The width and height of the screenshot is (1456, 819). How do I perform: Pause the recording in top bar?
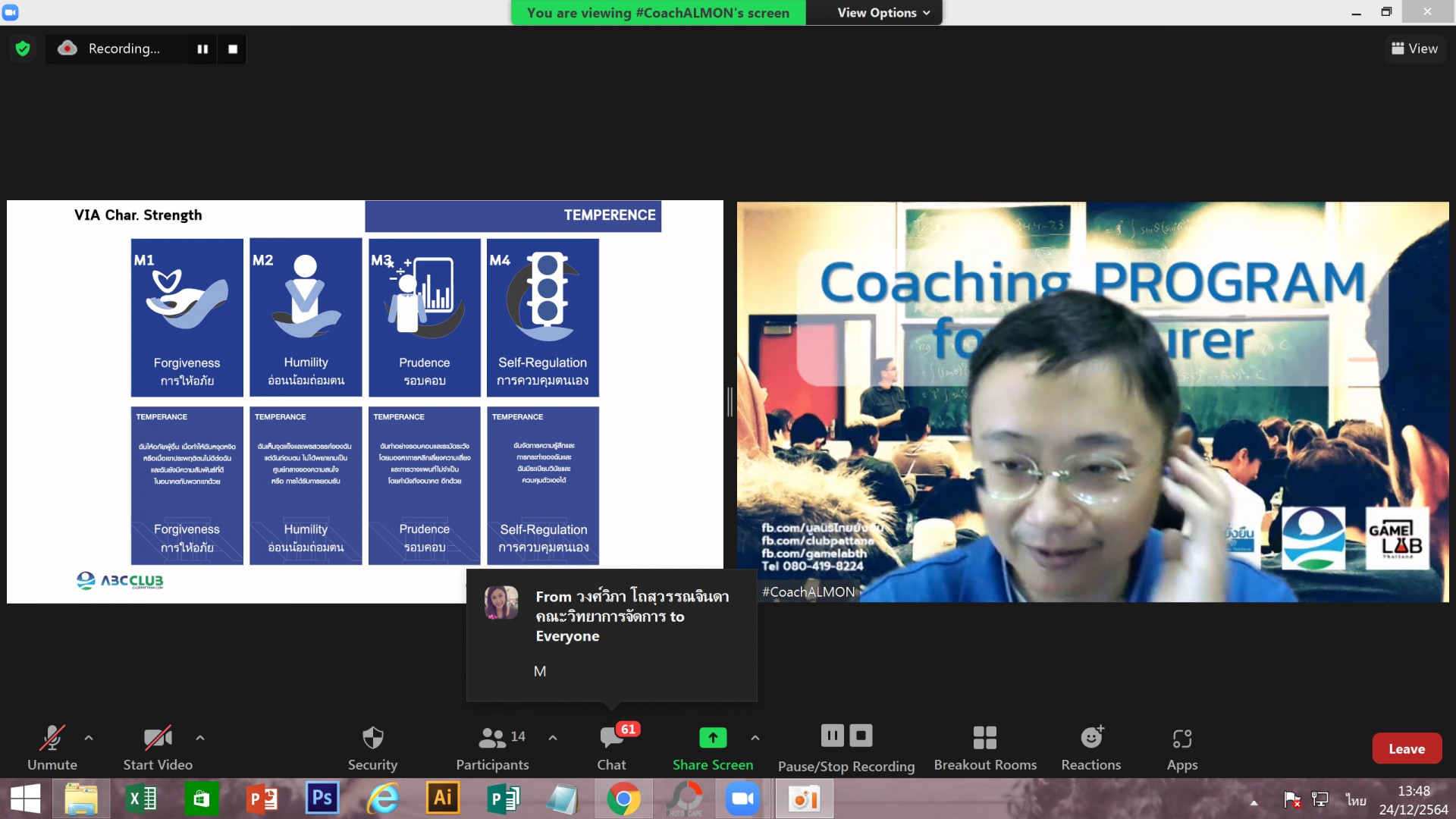(x=202, y=49)
